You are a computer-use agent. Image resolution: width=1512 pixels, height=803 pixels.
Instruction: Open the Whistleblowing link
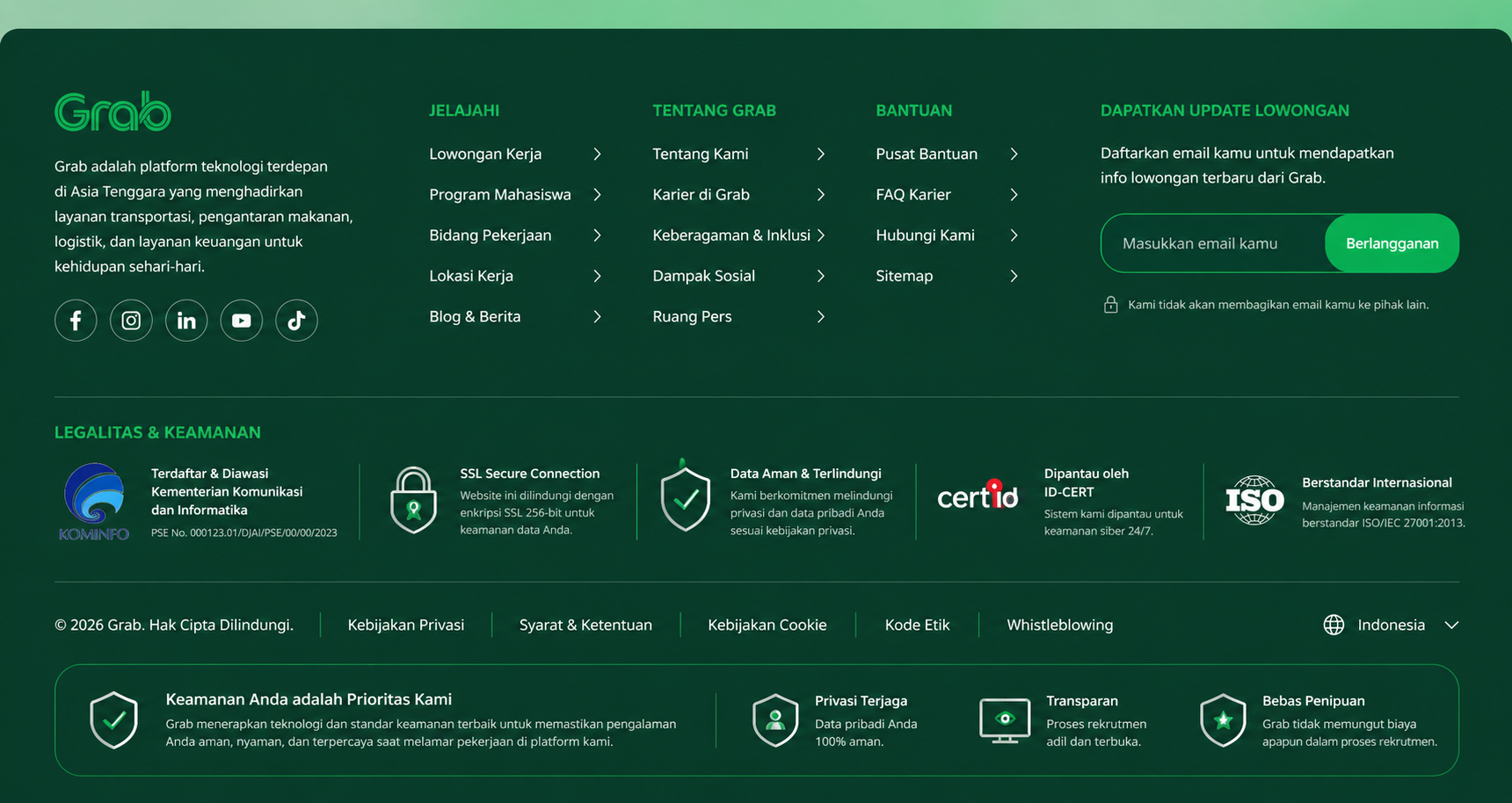(1060, 625)
